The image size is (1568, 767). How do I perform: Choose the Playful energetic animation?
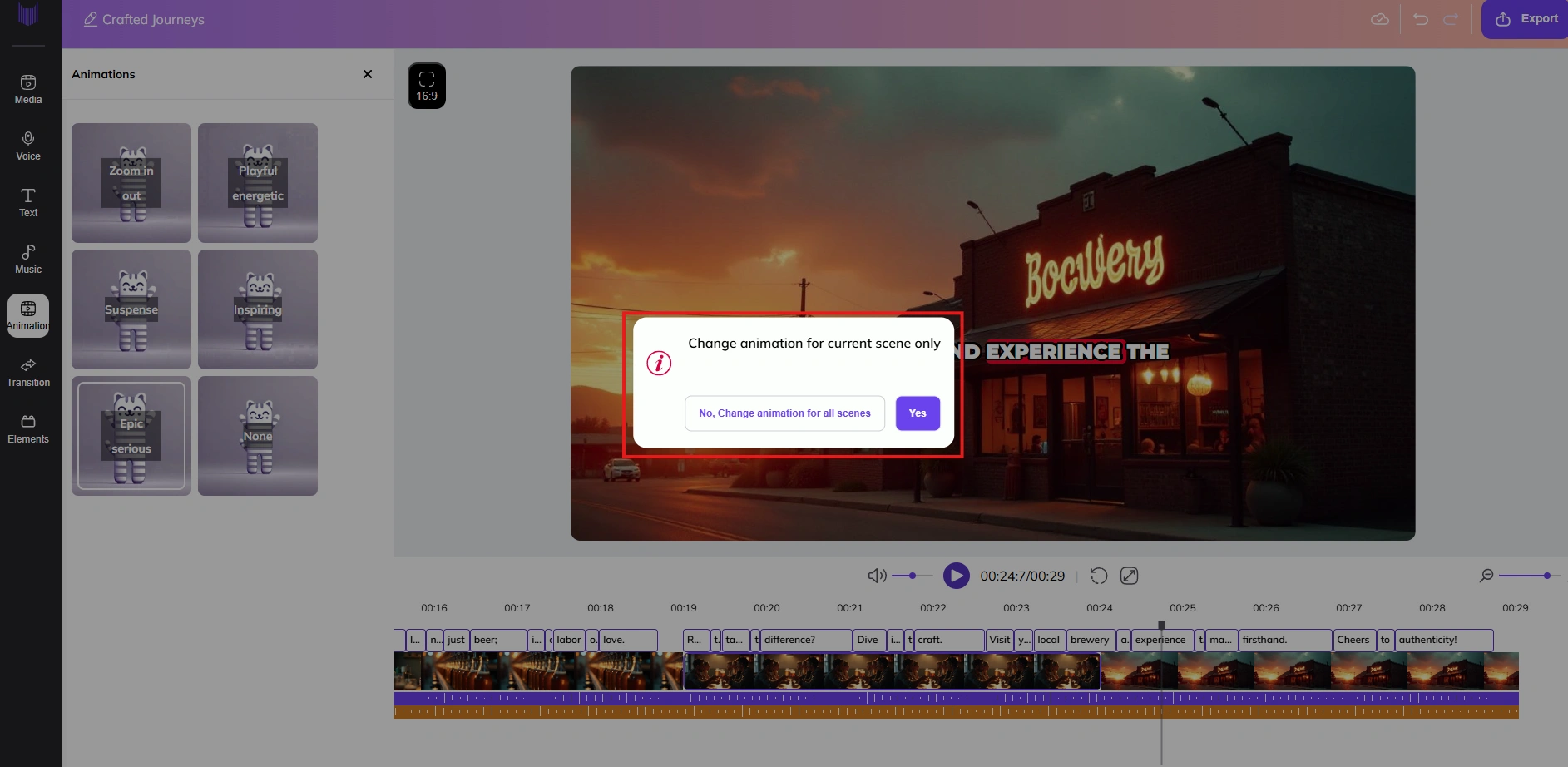click(x=258, y=183)
